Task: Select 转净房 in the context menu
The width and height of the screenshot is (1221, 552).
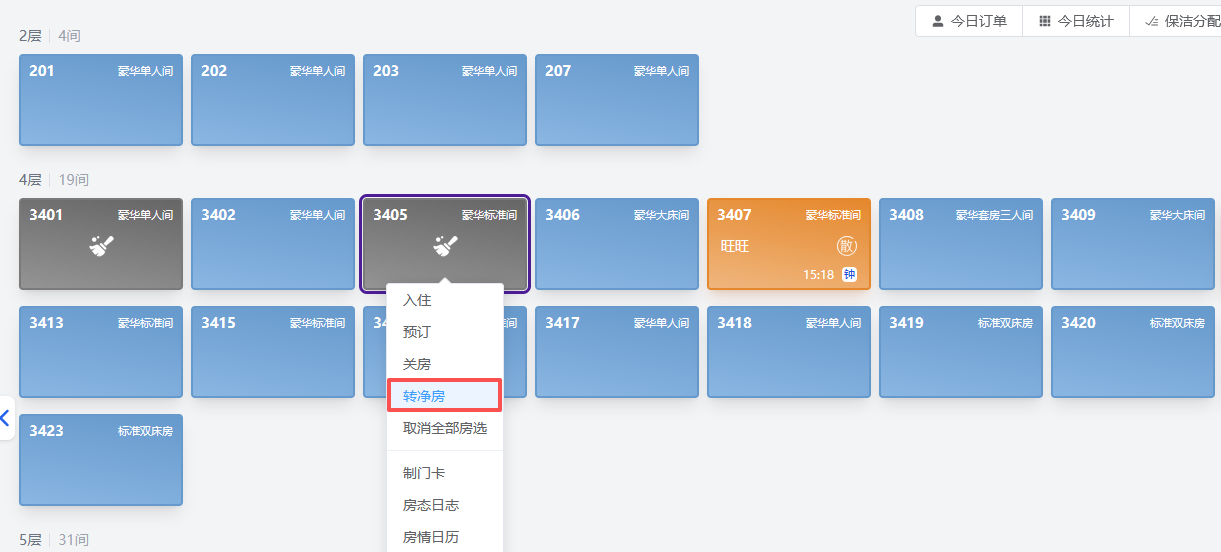Action: (445, 396)
